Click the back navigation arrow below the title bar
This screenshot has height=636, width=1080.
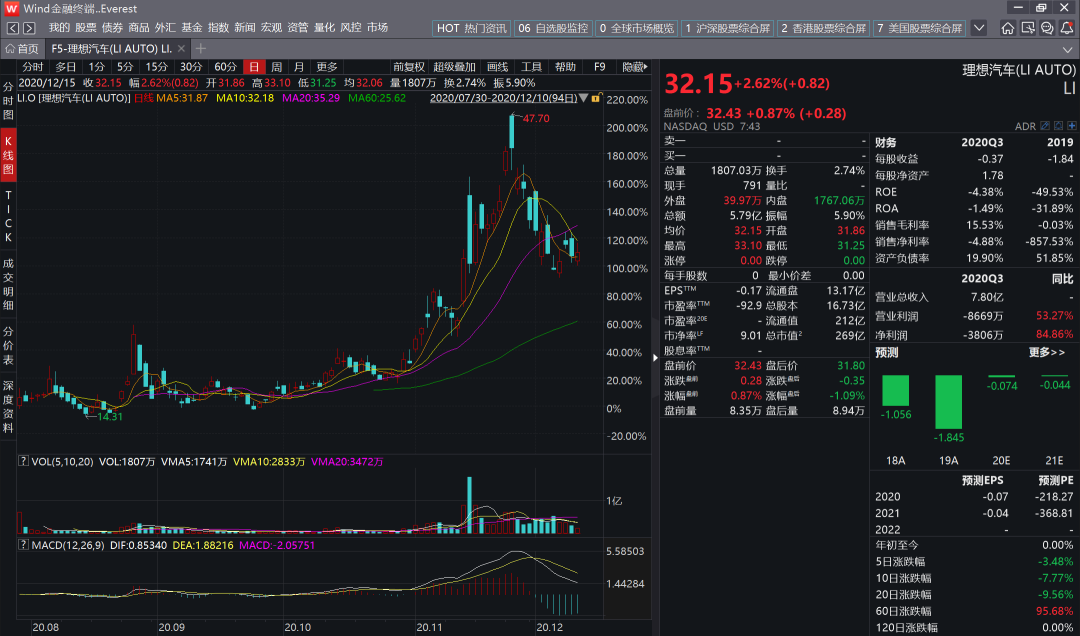click(12, 28)
